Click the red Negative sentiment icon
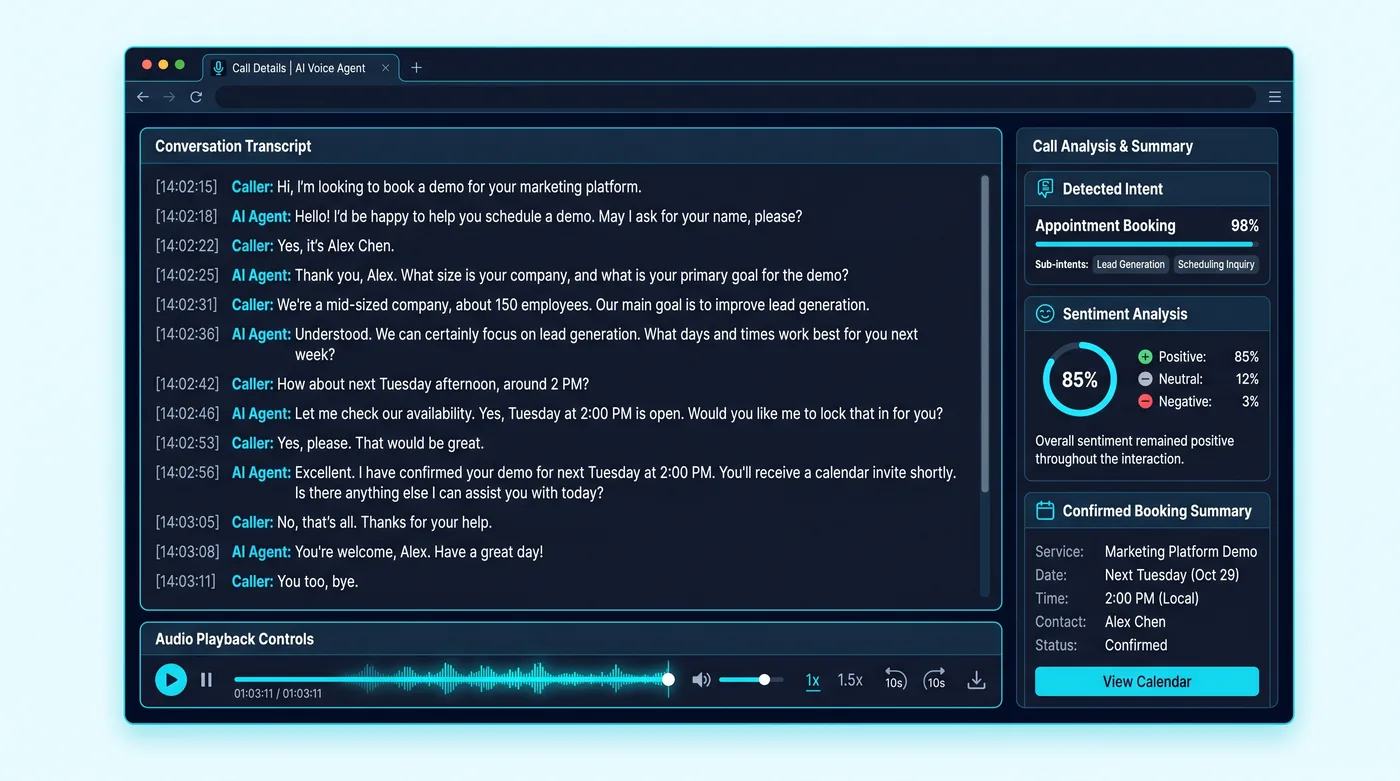Screen dimensions: 1400x781 pos(1145,401)
